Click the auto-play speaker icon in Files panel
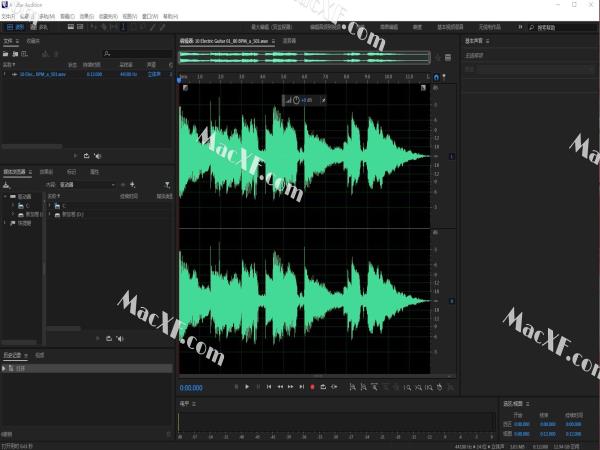The width and height of the screenshot is (600, 450). (x=98, y=155)
